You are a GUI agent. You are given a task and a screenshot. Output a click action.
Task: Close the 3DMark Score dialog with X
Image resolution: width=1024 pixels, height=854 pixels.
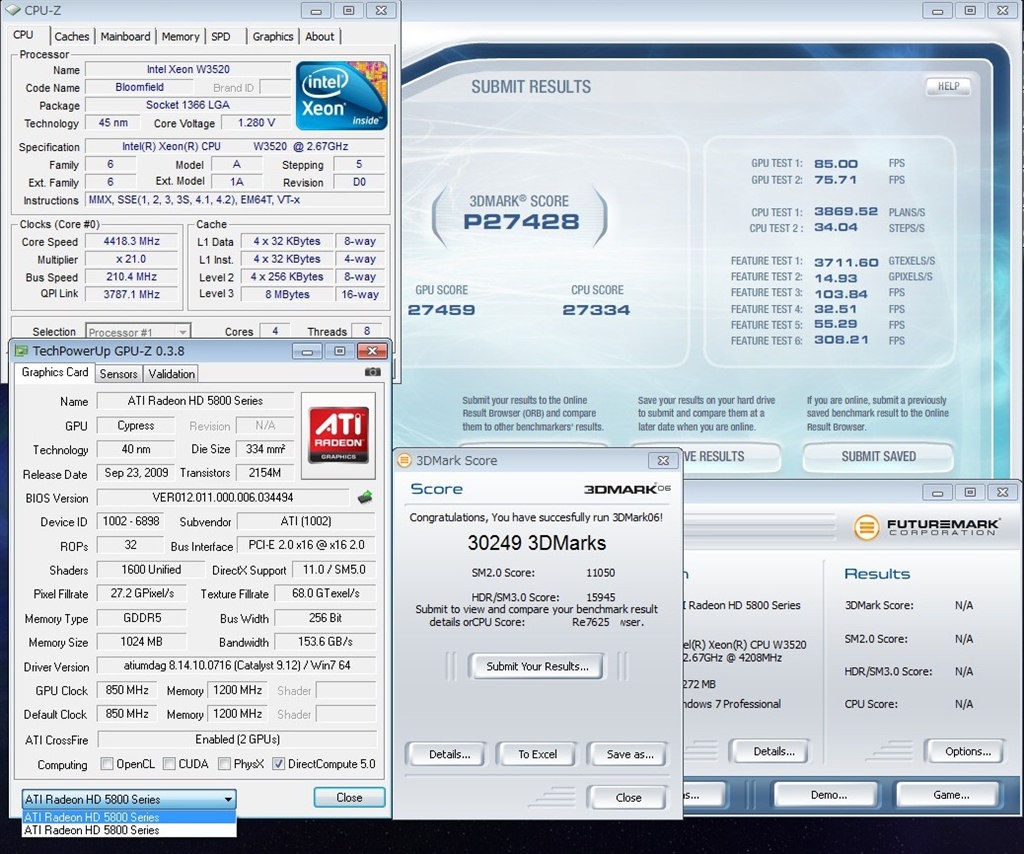(663, 460)
